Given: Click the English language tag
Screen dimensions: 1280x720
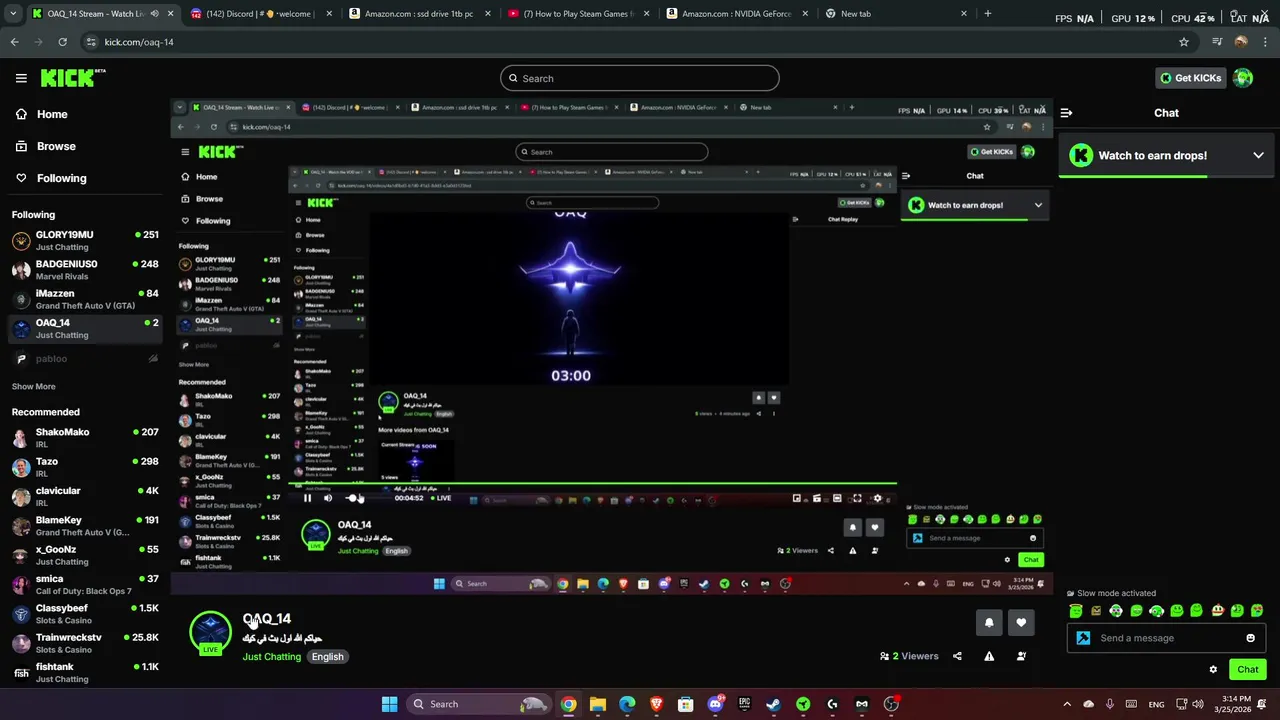Looking at the screenshot, I should click(327, 657).
